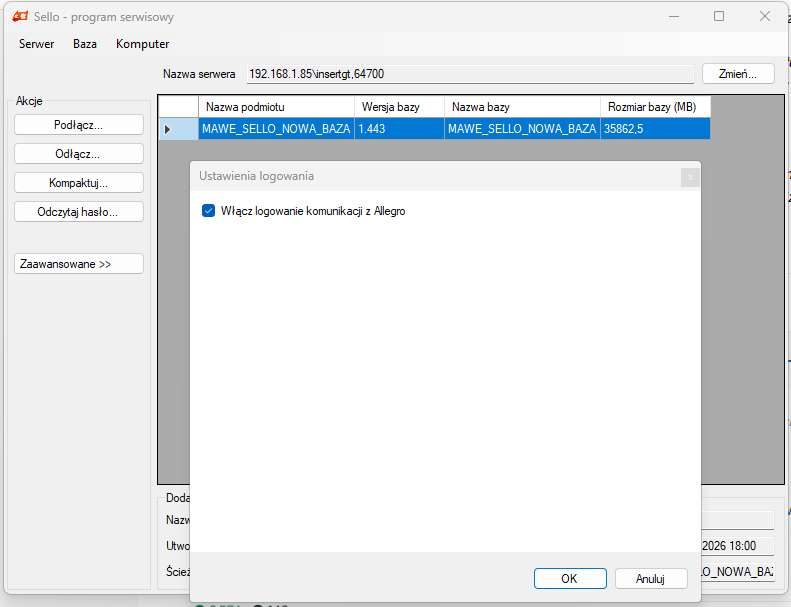Screen dimensions: 791x607
Task: Click the Nazwa serwera field
Action: [x=470, y=74]
